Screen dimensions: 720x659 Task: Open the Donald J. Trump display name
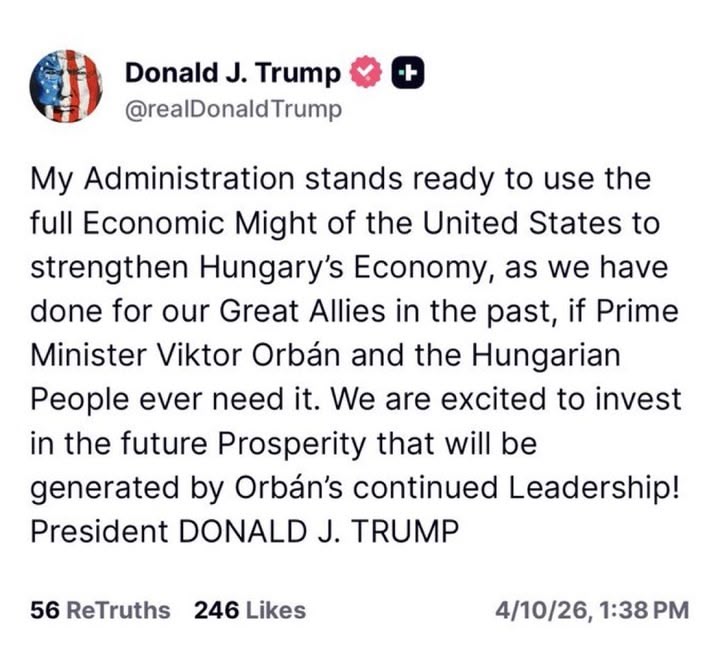tap(233, 72)
